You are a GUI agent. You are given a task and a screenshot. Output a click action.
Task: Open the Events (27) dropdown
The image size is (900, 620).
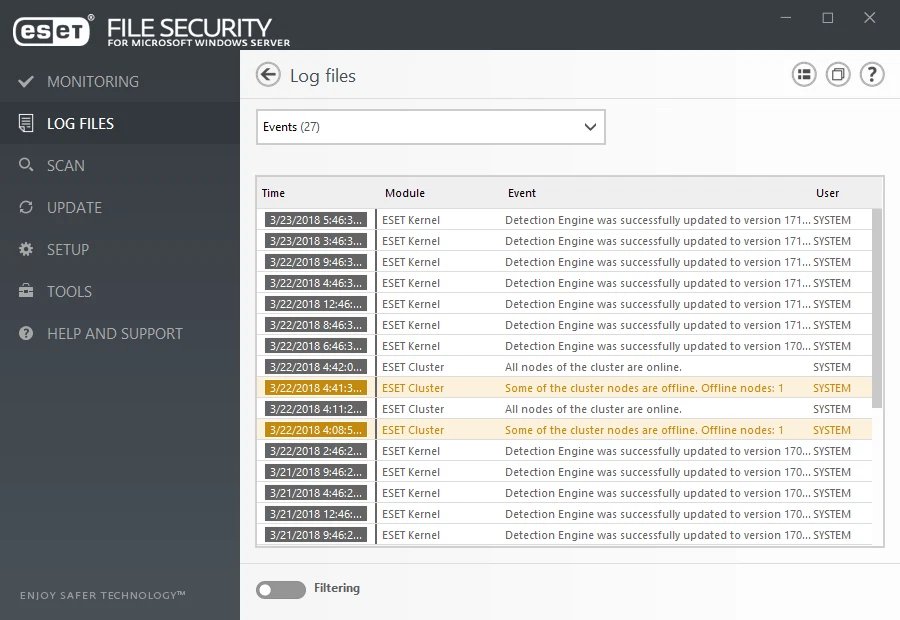430,126
